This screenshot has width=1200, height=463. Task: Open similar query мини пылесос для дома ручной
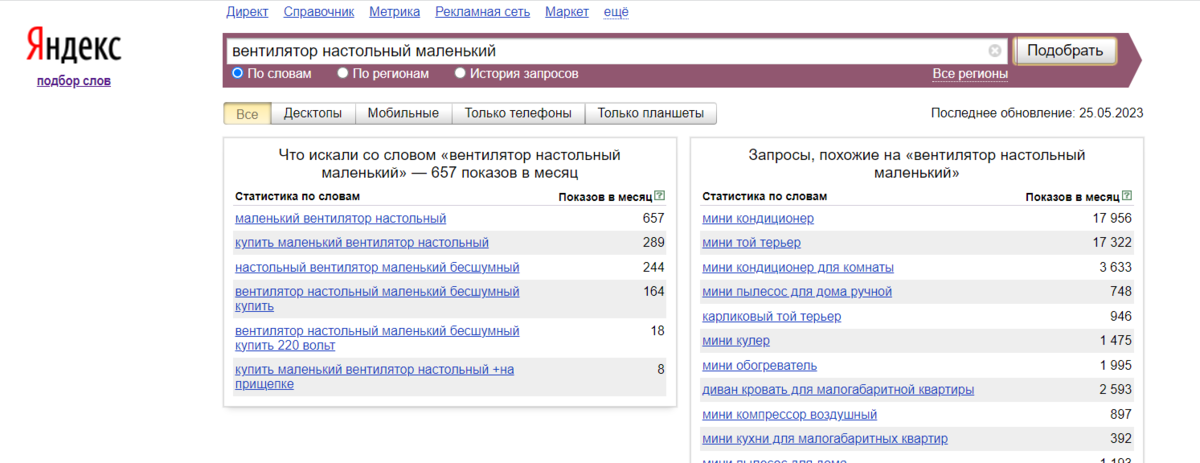tap(797, 291)
